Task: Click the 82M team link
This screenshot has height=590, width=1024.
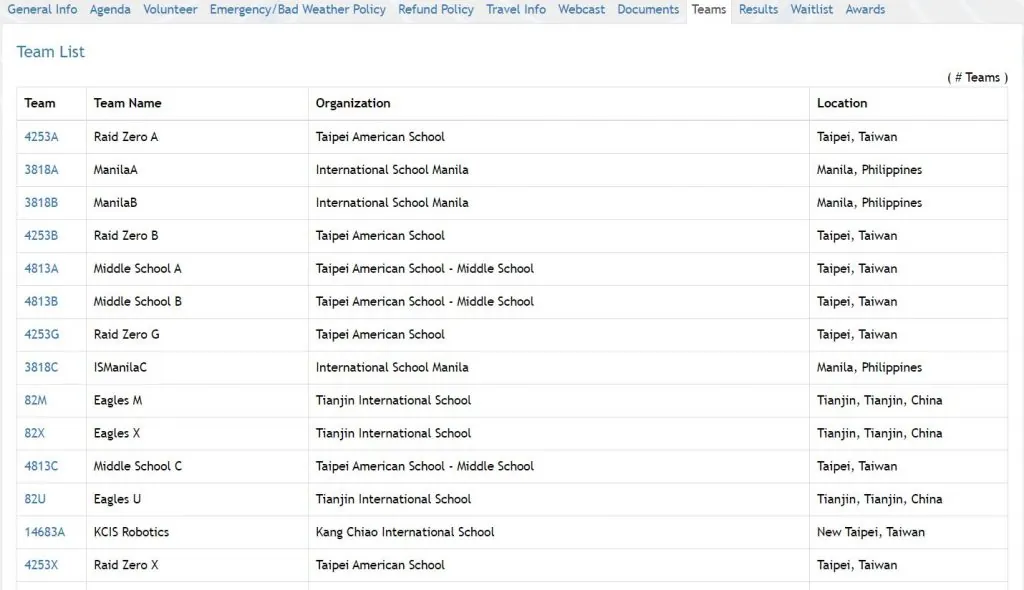Action: tap(35, 400)
